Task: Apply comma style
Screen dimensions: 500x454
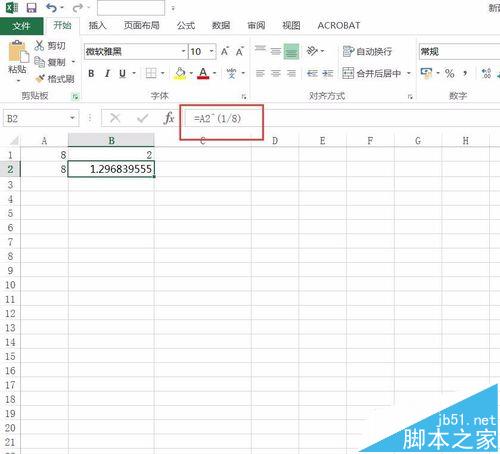Action: coord(465,73)
